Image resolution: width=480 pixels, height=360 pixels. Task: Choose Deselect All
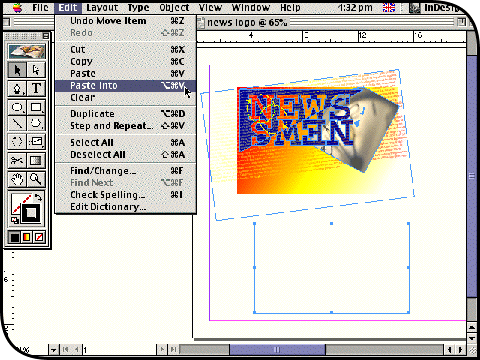[x=126, y=155]
